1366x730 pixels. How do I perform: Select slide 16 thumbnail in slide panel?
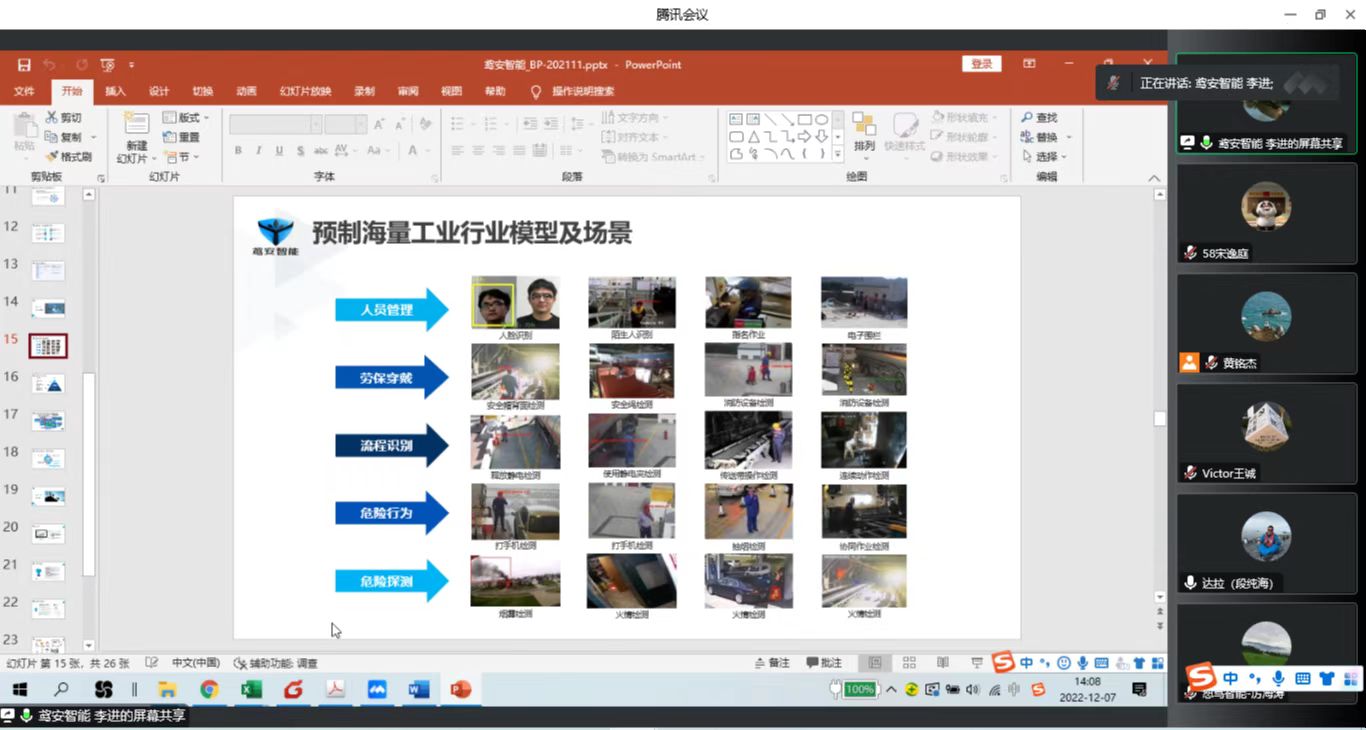click(x=48, y=384)
